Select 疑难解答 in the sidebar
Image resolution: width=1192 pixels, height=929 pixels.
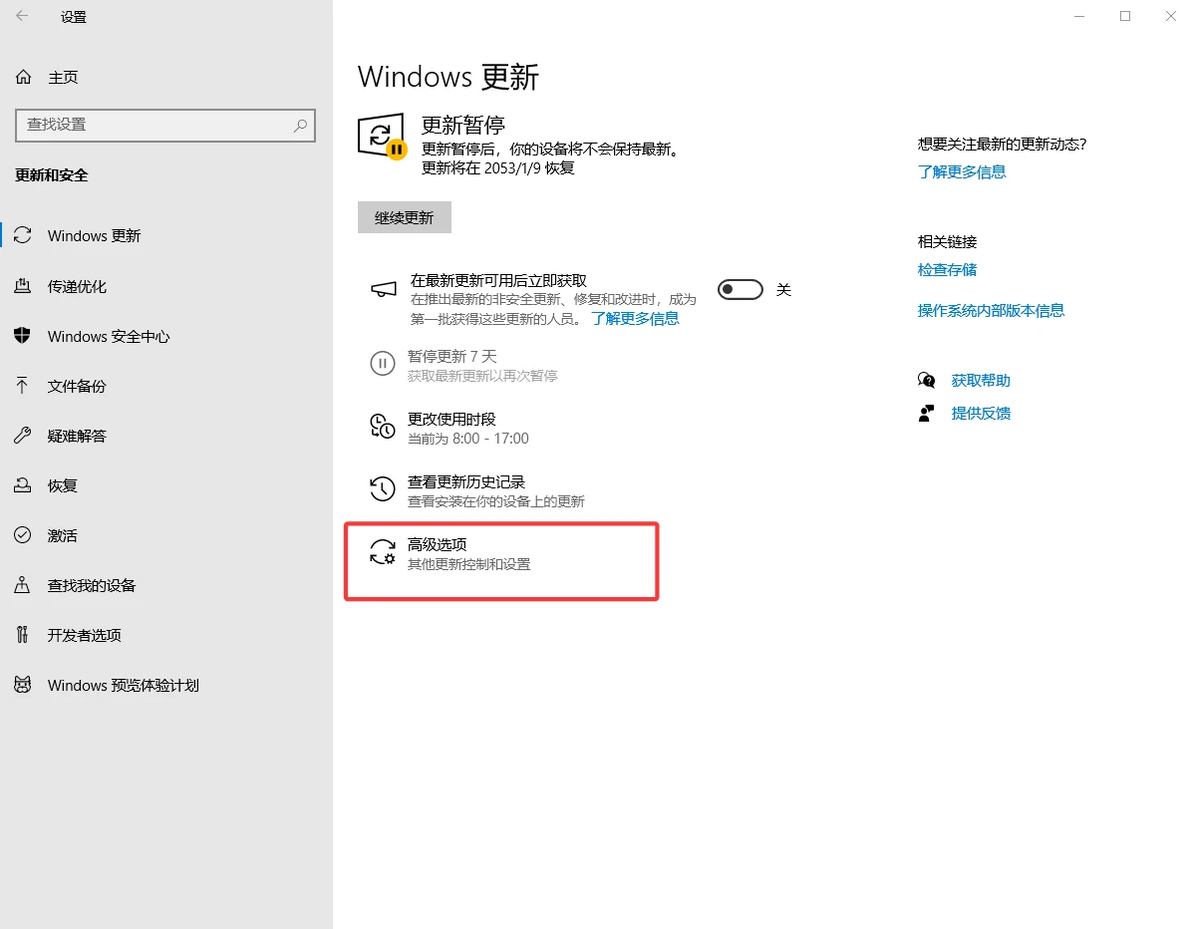tap(77, 436)
